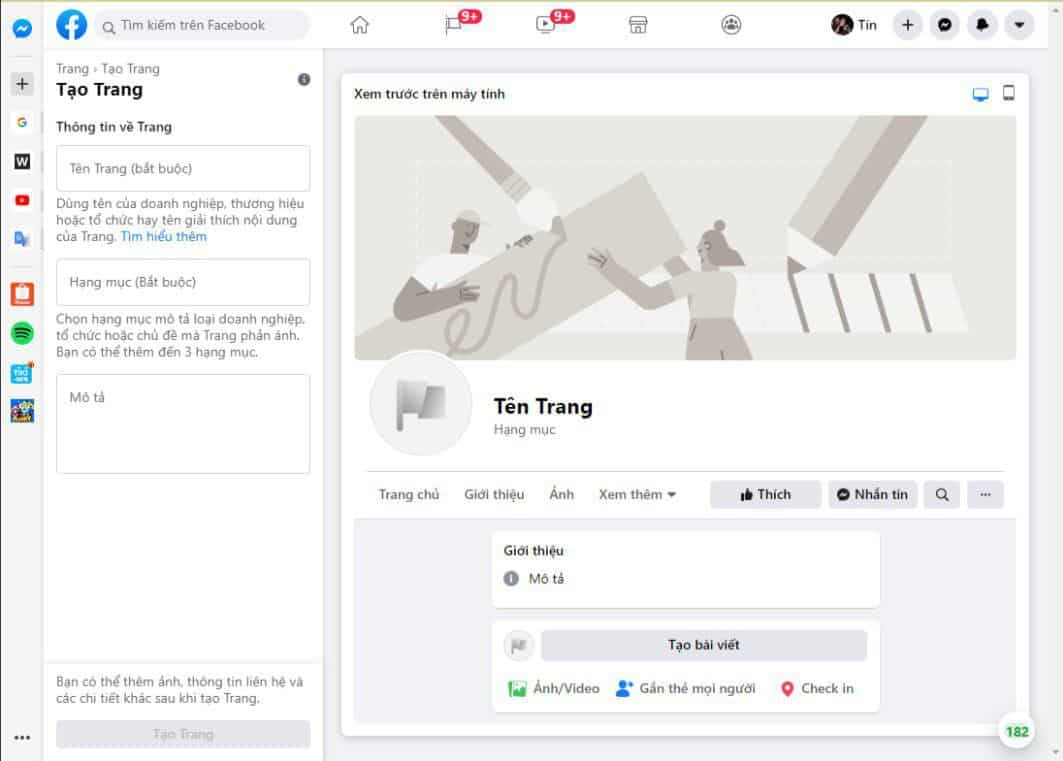The image size is (1063, 761).
Task: Expand the Xem thêm dropdown
Action: (637, 494)
